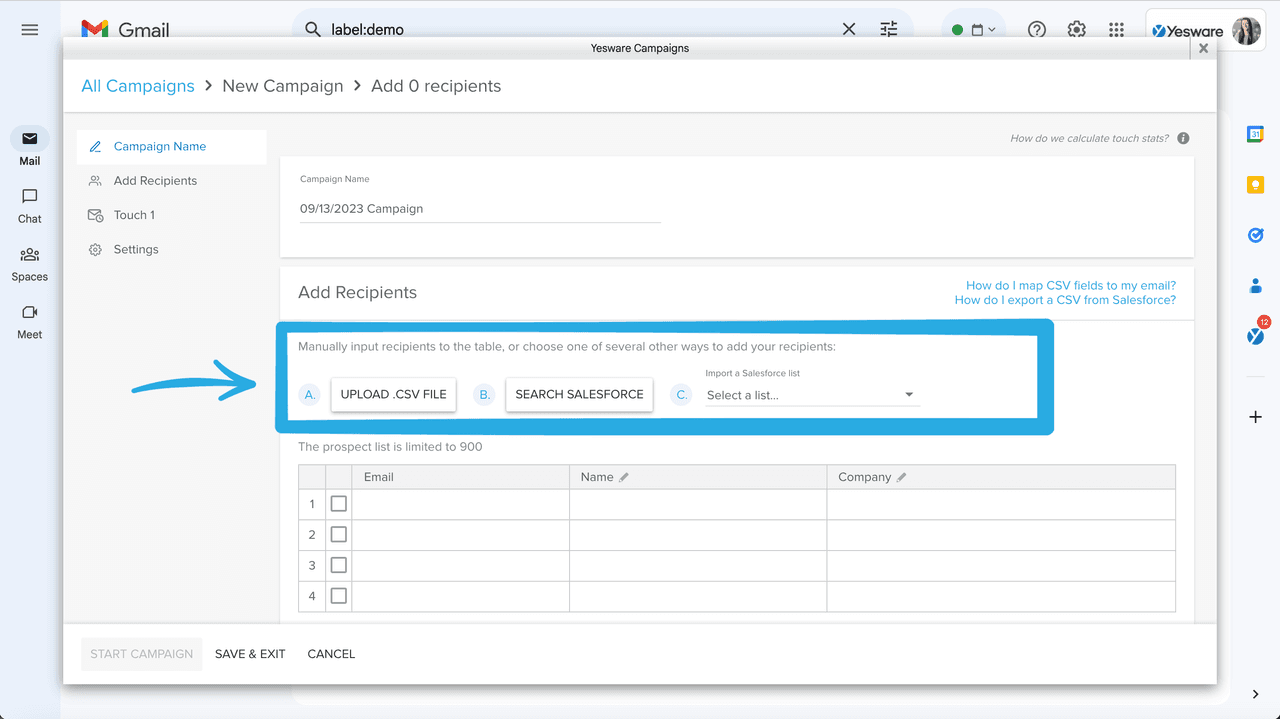Check the checkbox in row 1
This screenshot has width=1280, height=719.
coord(339,504)
